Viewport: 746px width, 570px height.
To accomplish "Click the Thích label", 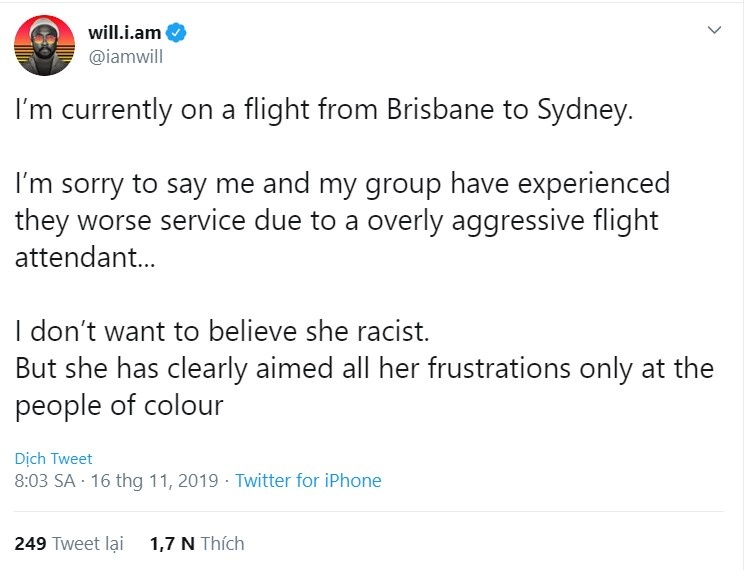I will click(222, 544).
